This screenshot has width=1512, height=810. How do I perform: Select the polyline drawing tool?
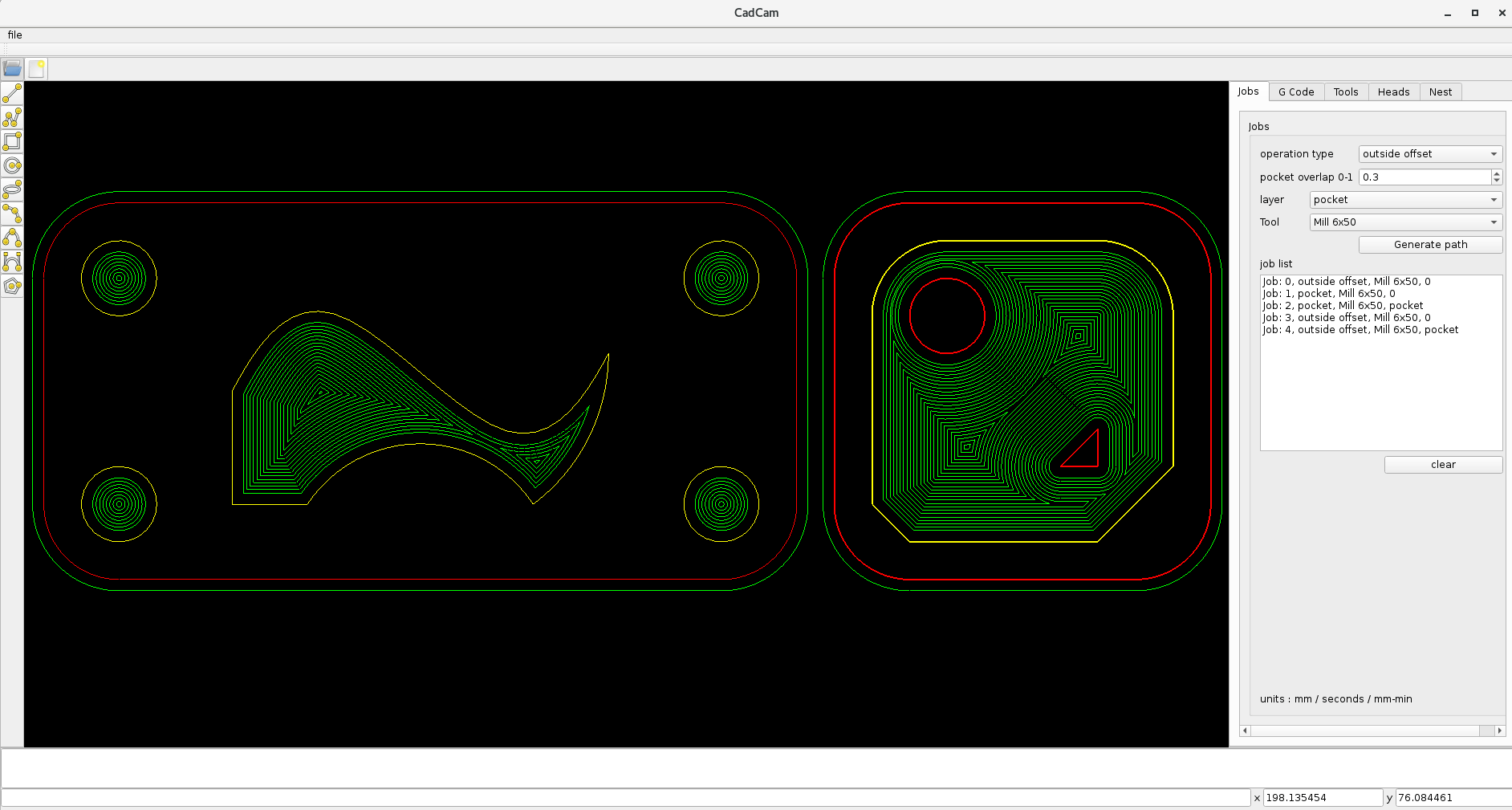12,118
